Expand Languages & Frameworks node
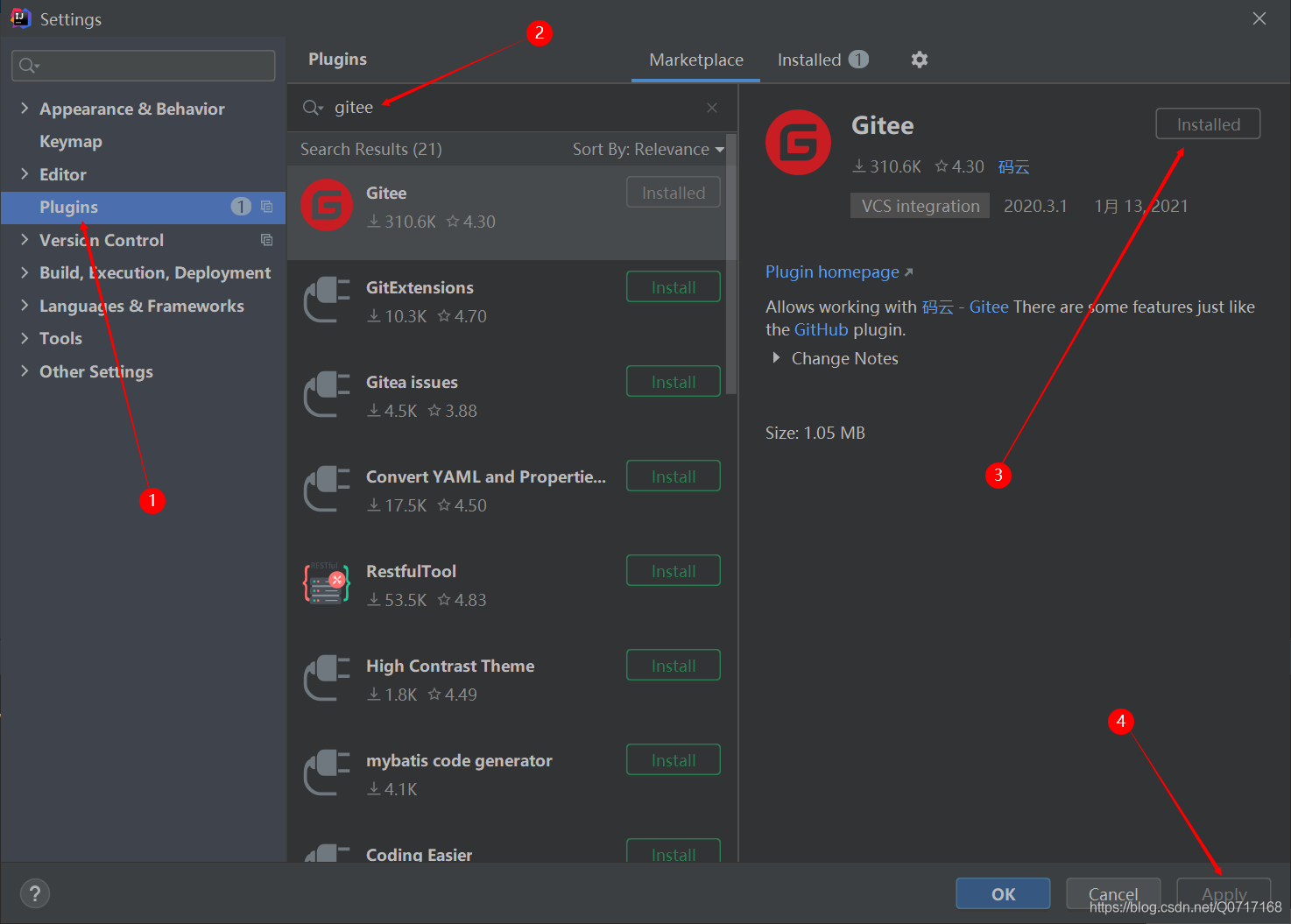1291x924 pixels. [x=25, y=305]
